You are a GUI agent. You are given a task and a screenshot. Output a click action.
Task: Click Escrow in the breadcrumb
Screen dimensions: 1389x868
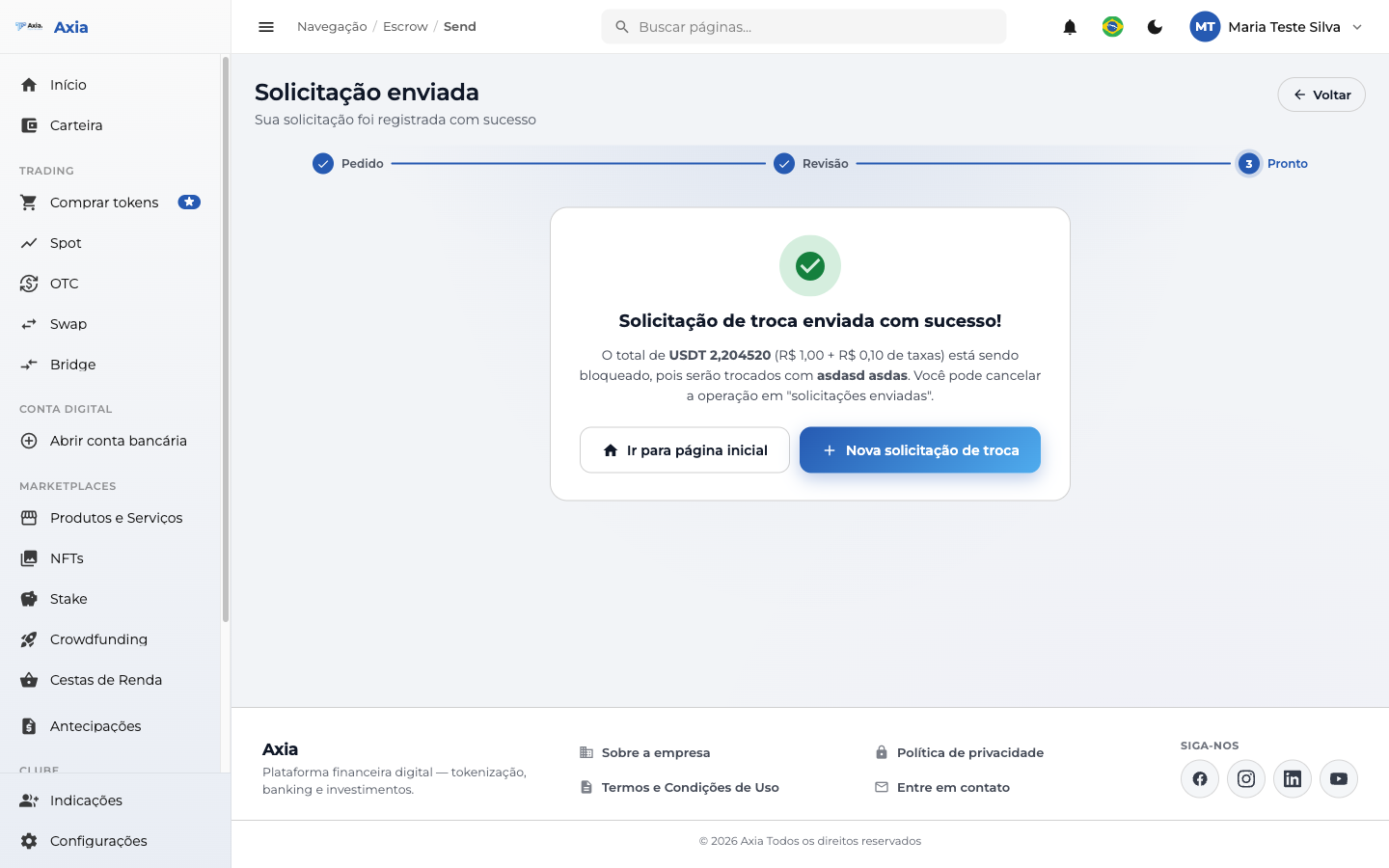click(x=405, y=27)
